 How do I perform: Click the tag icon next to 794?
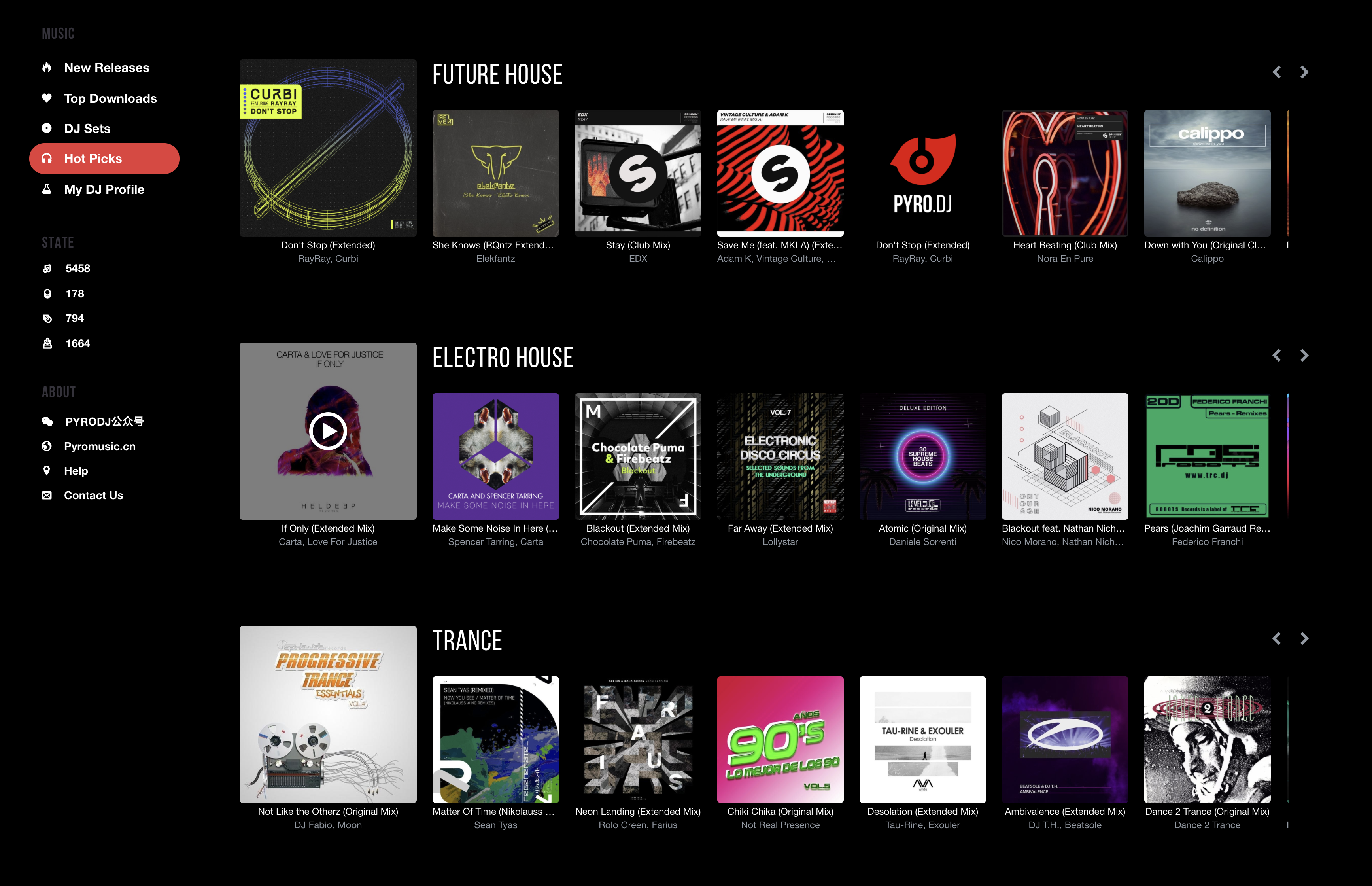(x=47, y=319)
